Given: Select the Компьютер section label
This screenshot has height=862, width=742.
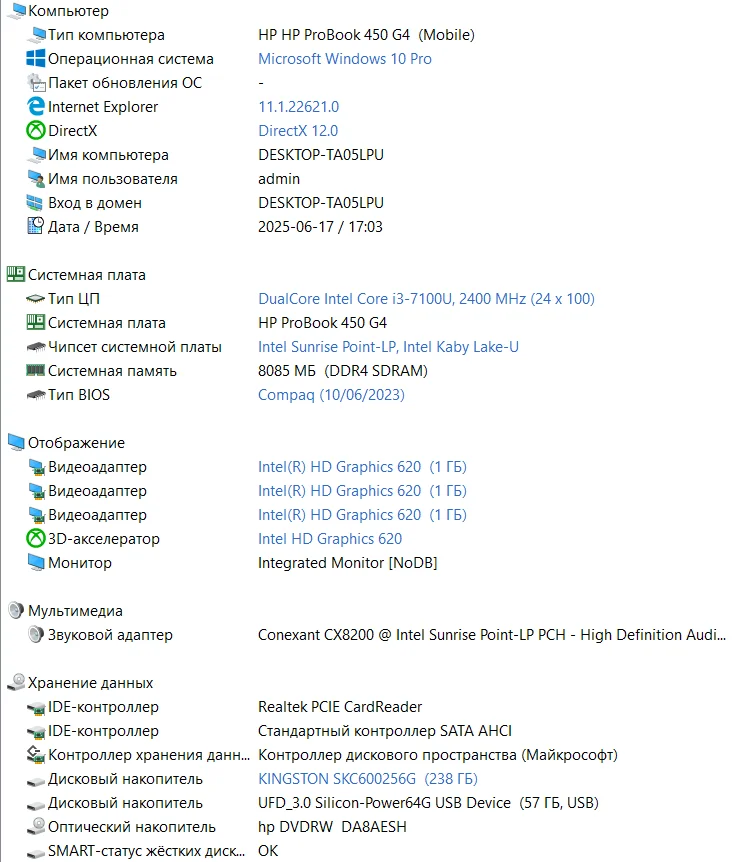Looking at the screenshot, I should (x=68, y=11).
